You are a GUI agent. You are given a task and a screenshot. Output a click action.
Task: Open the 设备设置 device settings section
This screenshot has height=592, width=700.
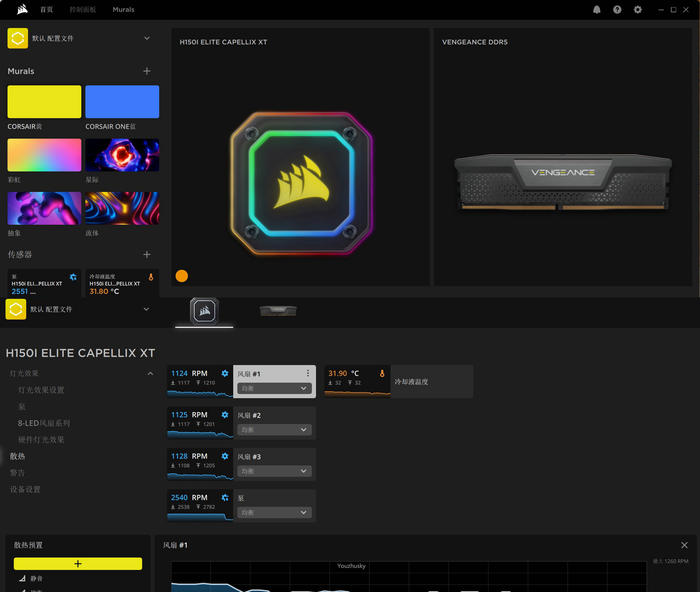25,489
